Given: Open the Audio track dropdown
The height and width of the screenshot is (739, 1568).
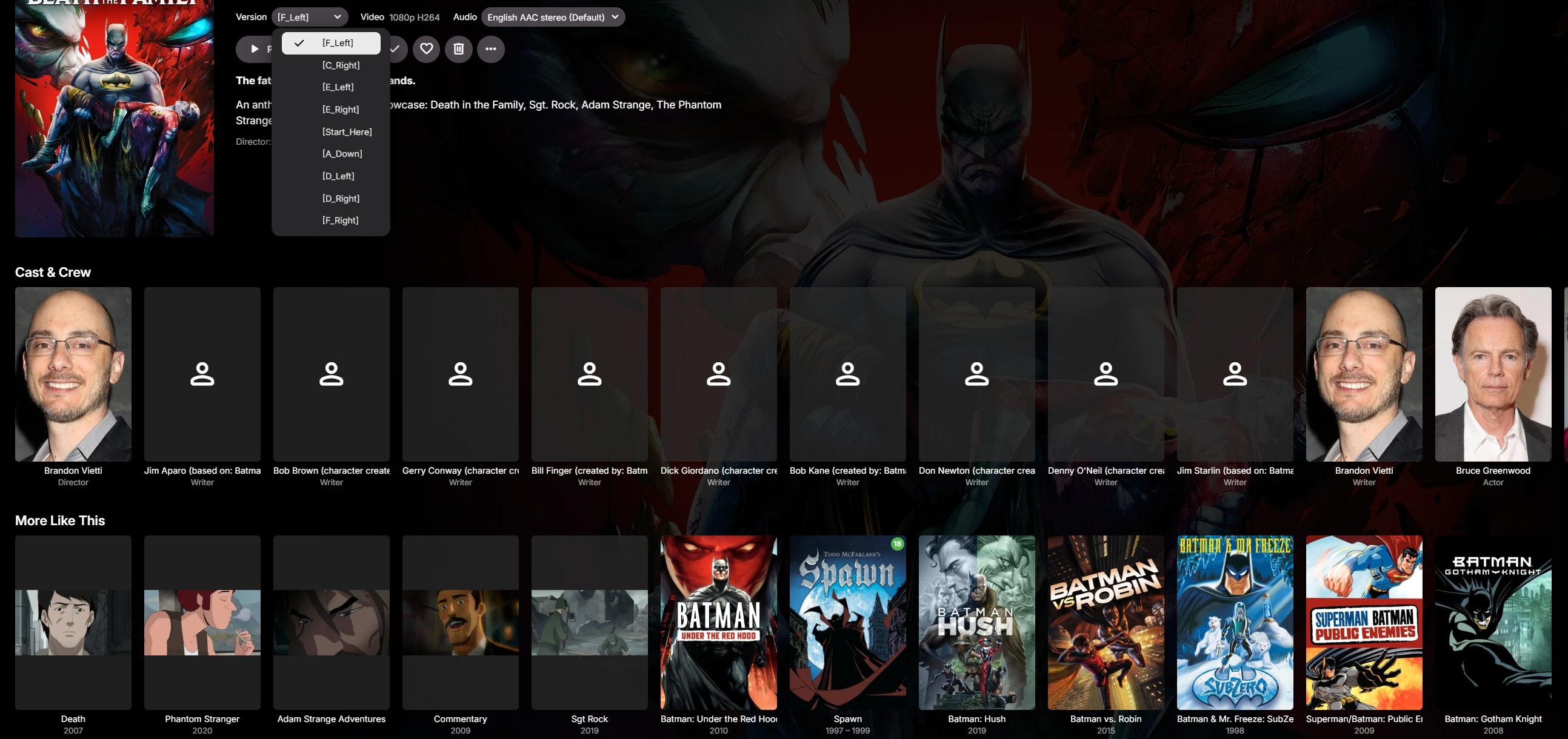Looking at the screenshot, I should [x=553, y=17].
